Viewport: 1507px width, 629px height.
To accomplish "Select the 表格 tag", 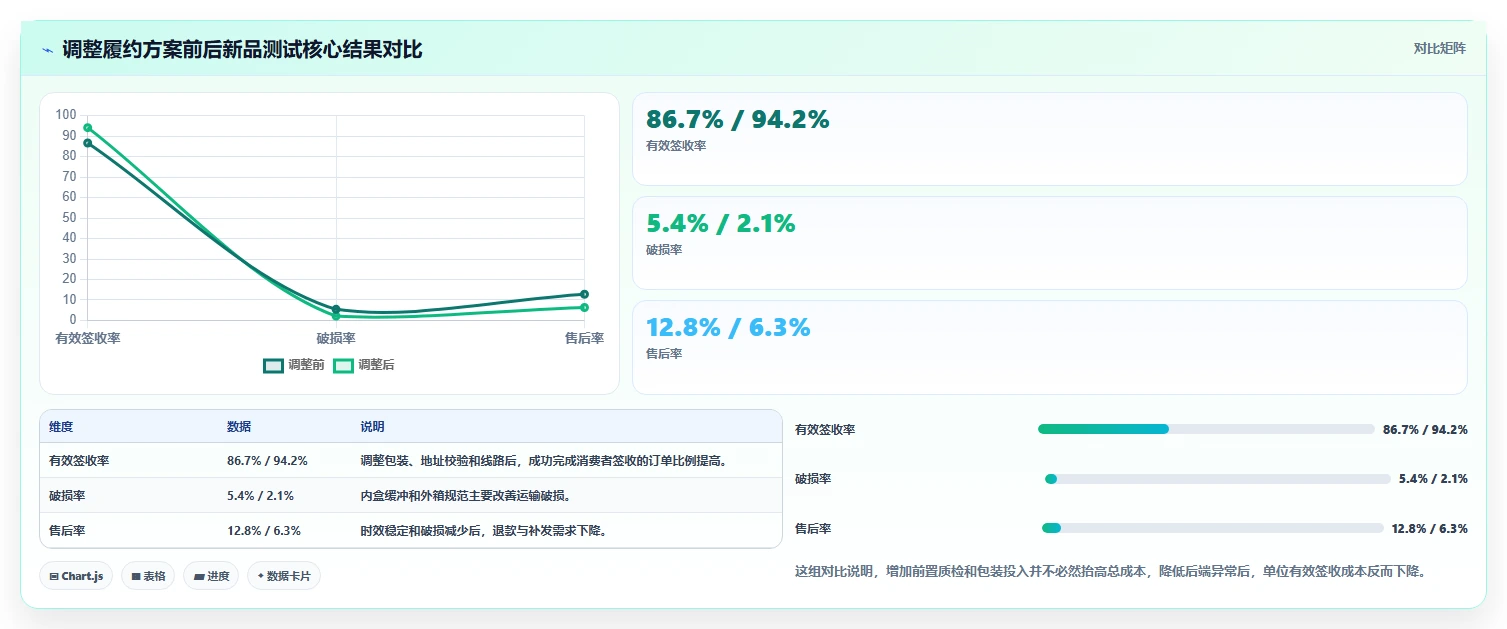I will (x=148, y=576).
